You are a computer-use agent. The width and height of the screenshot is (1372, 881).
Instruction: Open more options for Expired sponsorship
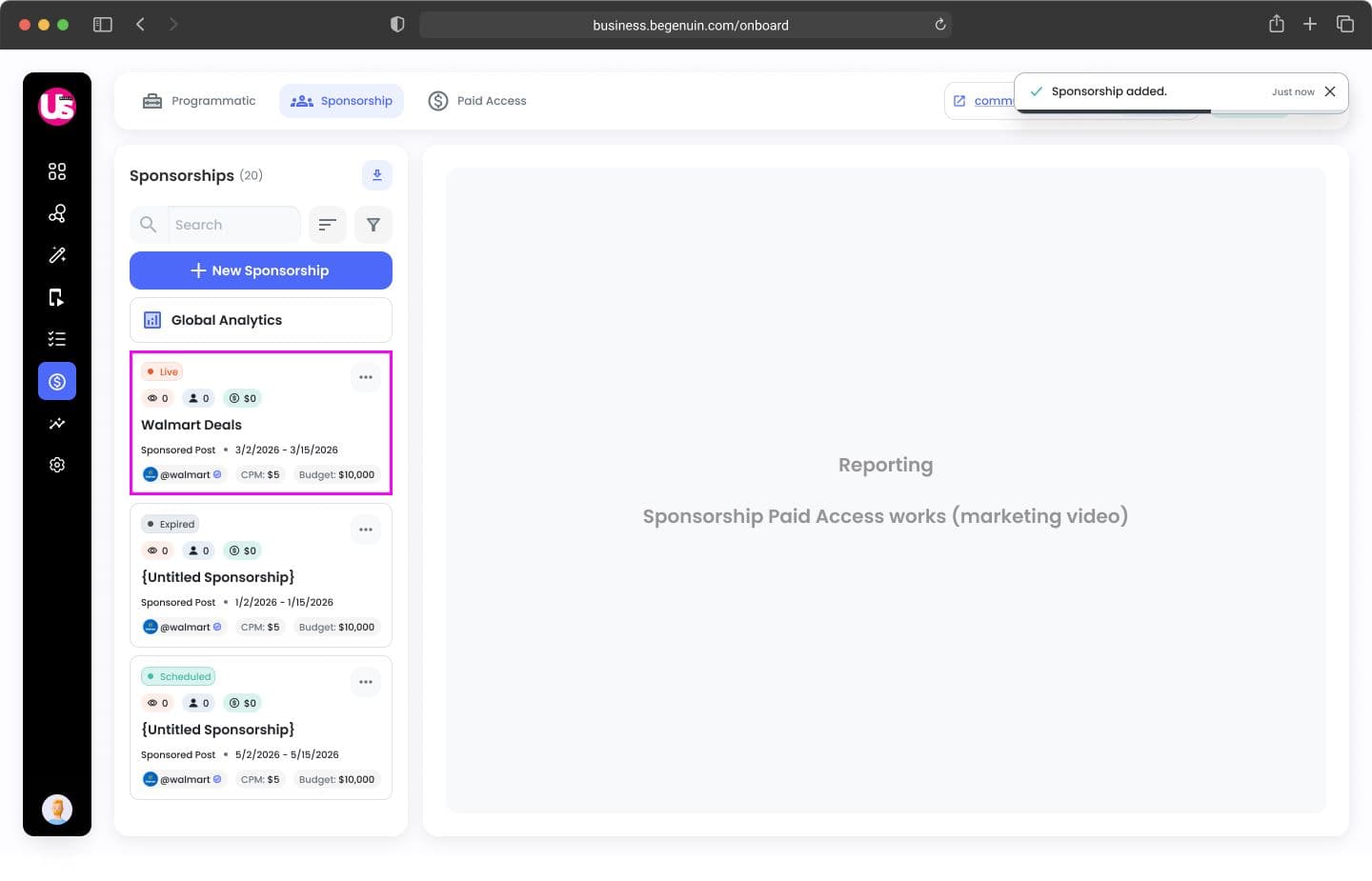pyautogui.click(x=366, y=530)
